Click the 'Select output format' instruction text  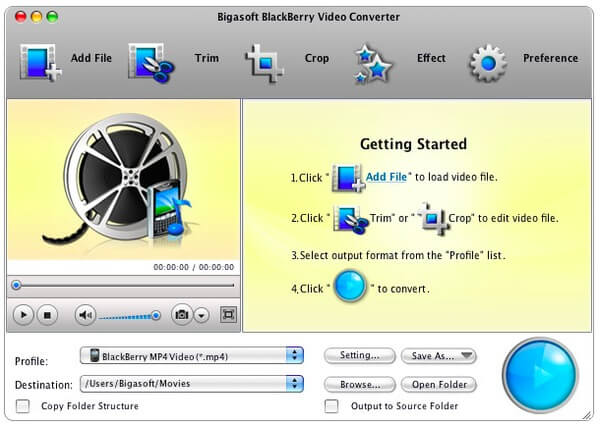coord(398,255)
